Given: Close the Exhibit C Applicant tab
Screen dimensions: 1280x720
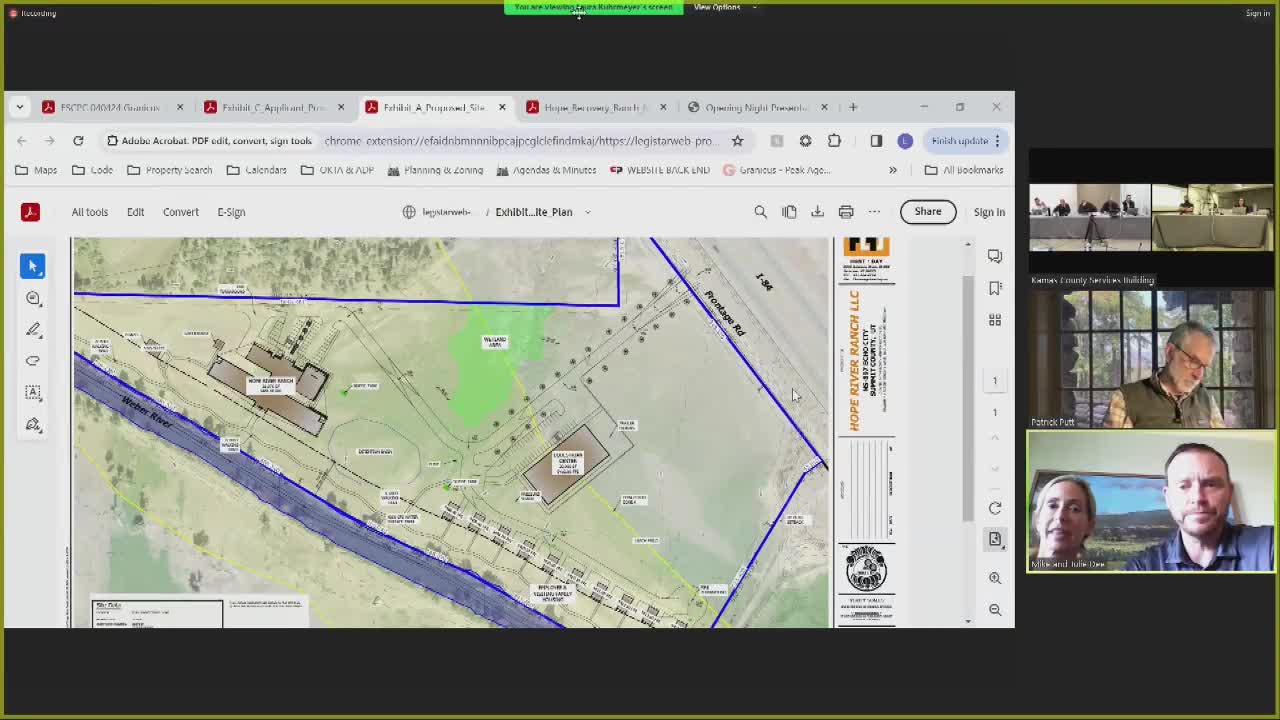Looking at the screenshot, I should (341, 107).
